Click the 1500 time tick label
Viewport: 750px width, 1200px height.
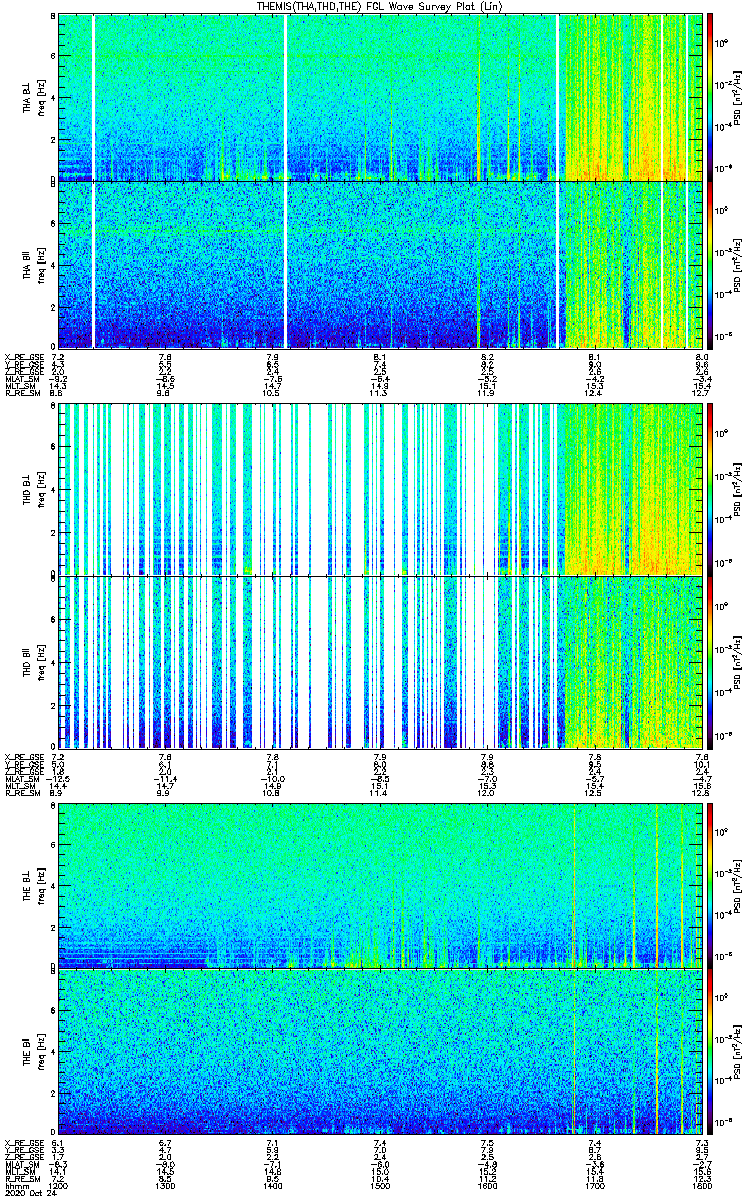[380, 1184]
